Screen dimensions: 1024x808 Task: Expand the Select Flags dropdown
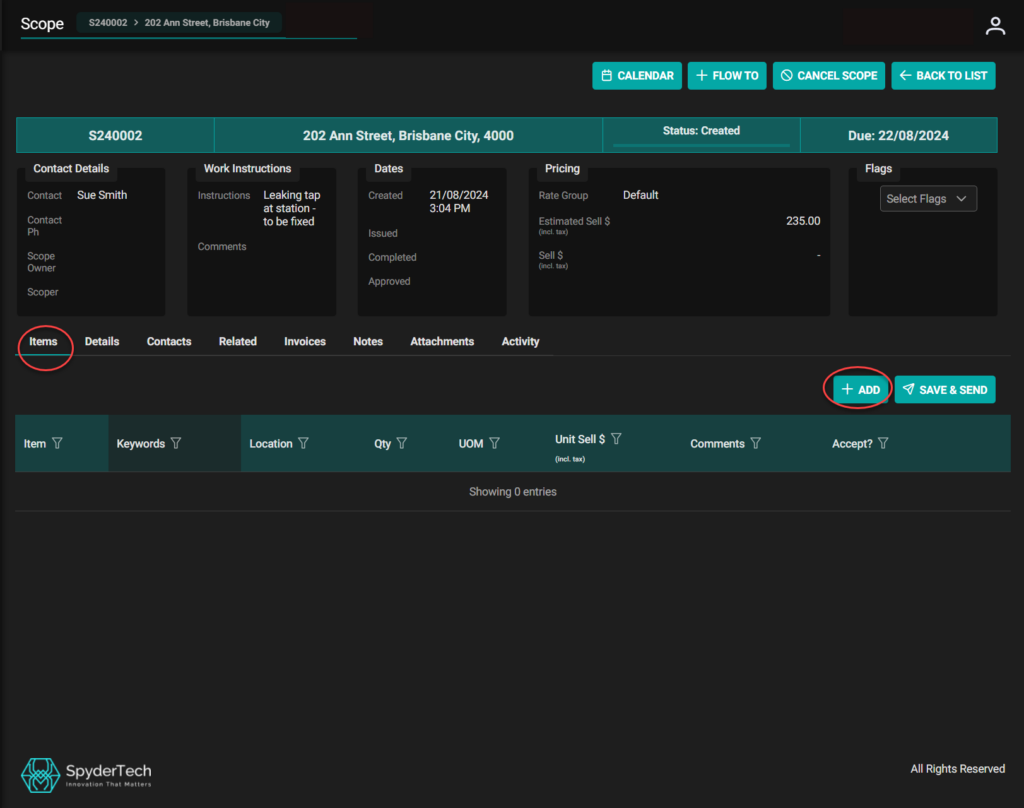click(x=928, y=199)
